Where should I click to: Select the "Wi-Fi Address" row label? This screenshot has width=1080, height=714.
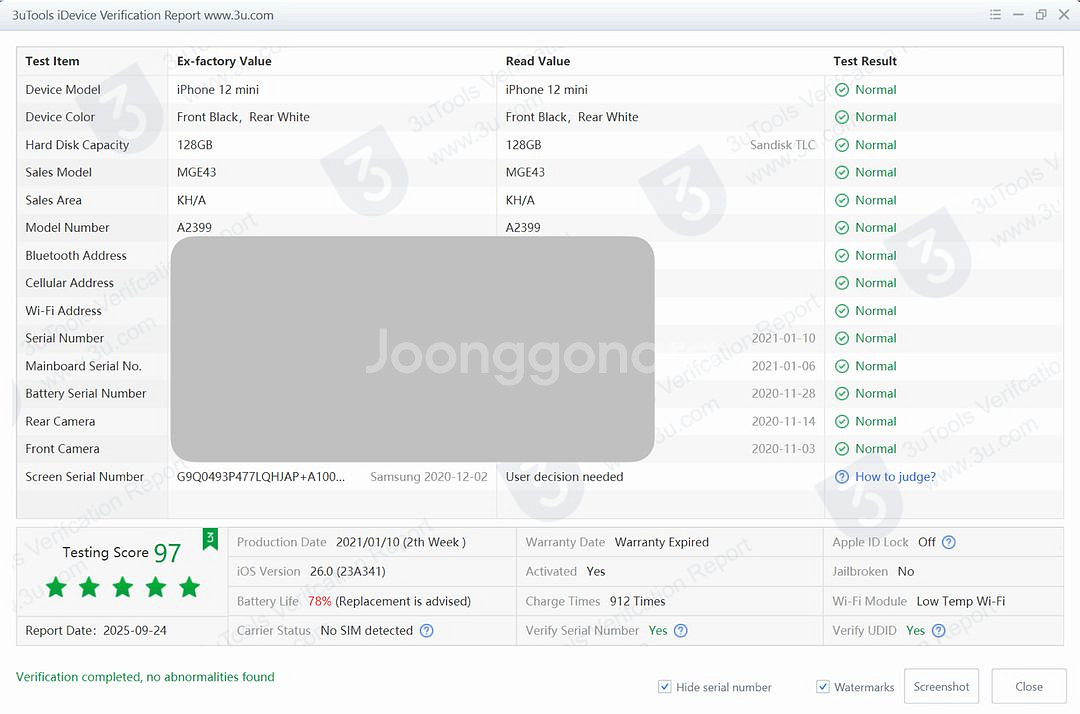click(63, 311)
